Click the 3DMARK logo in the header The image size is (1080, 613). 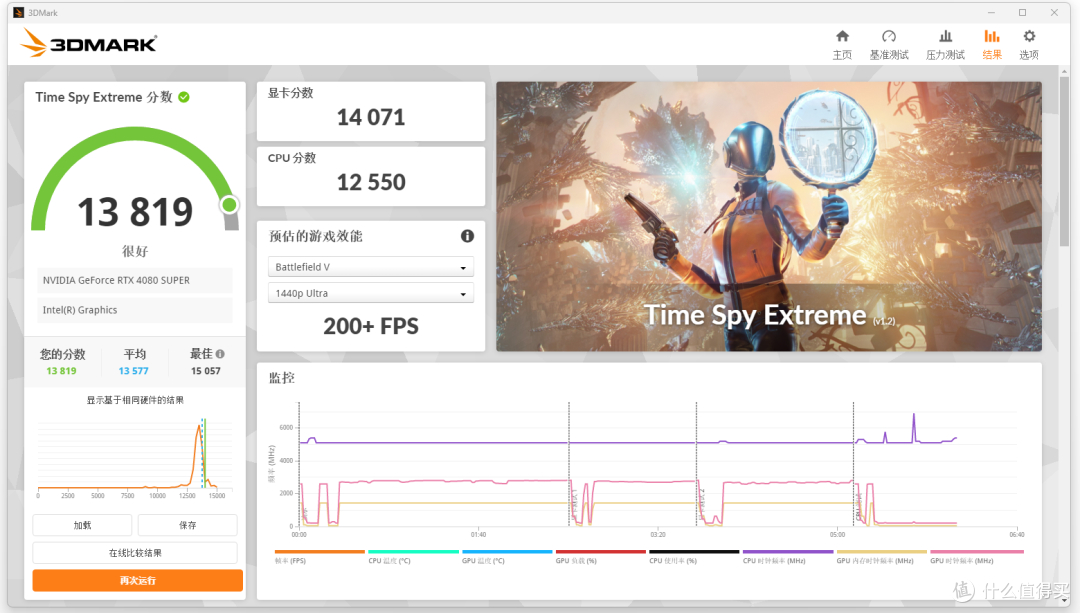(x=89, y=43)
